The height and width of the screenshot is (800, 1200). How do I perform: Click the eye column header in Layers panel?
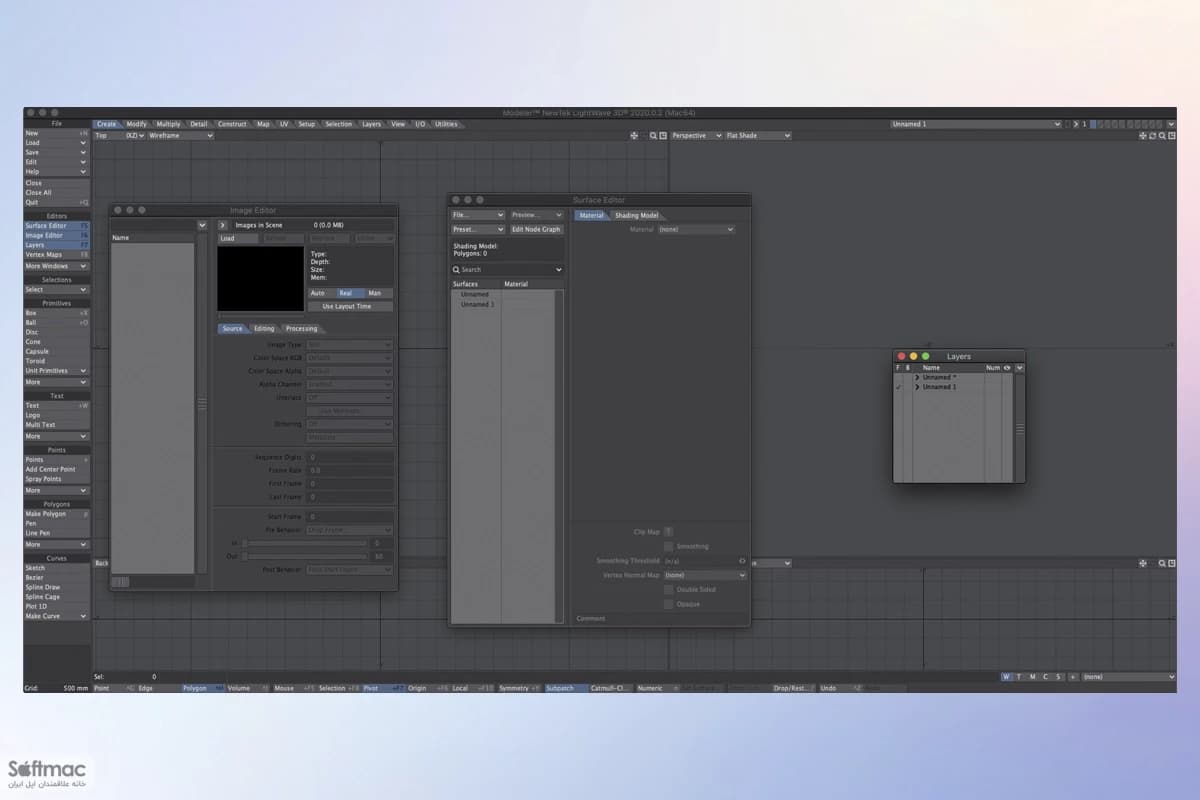click(1007, 368)
